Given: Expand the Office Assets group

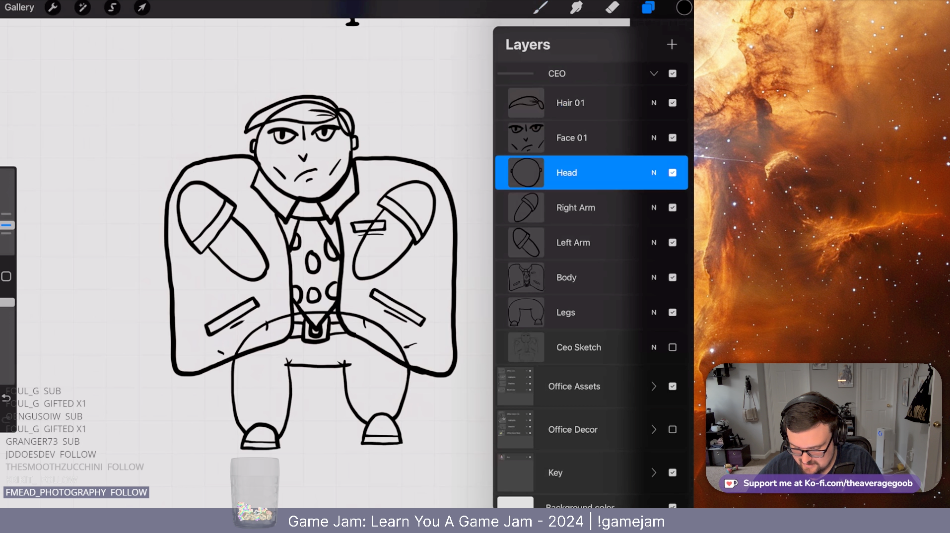Looking at the screenshot, I should coord(654,386).
